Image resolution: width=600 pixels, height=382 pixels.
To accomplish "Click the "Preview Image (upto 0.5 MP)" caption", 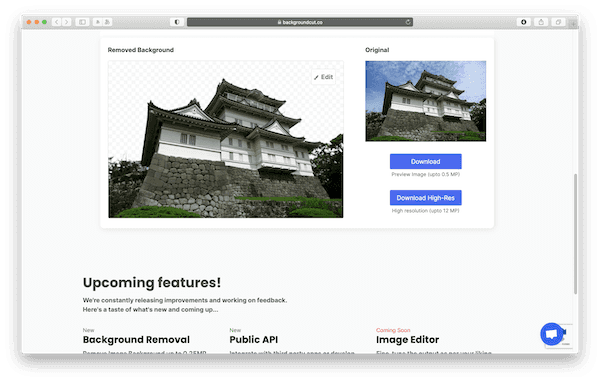I will [x=426, y=174].
